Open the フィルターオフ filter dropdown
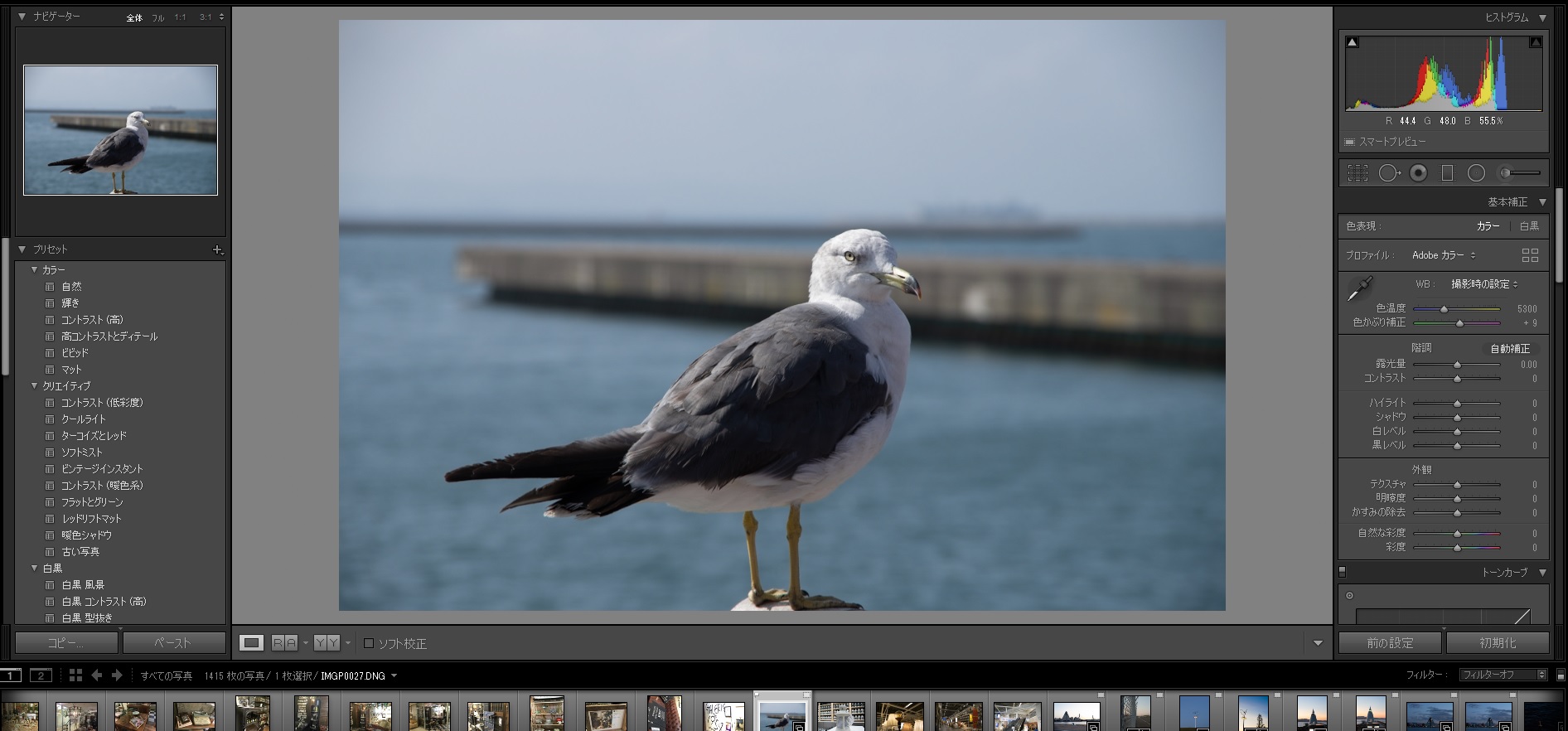Viewport: 1568px width, 731px height. point(1503,675)
